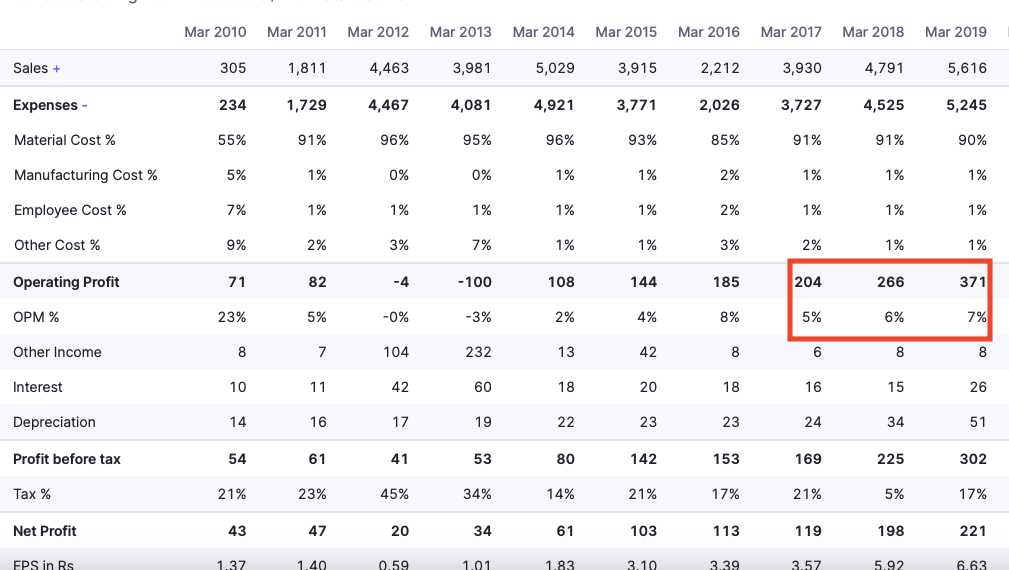Select the Mar 2013 Operating Profit value -100
The height and width of the screenshot is (570, 1009).
474,283
